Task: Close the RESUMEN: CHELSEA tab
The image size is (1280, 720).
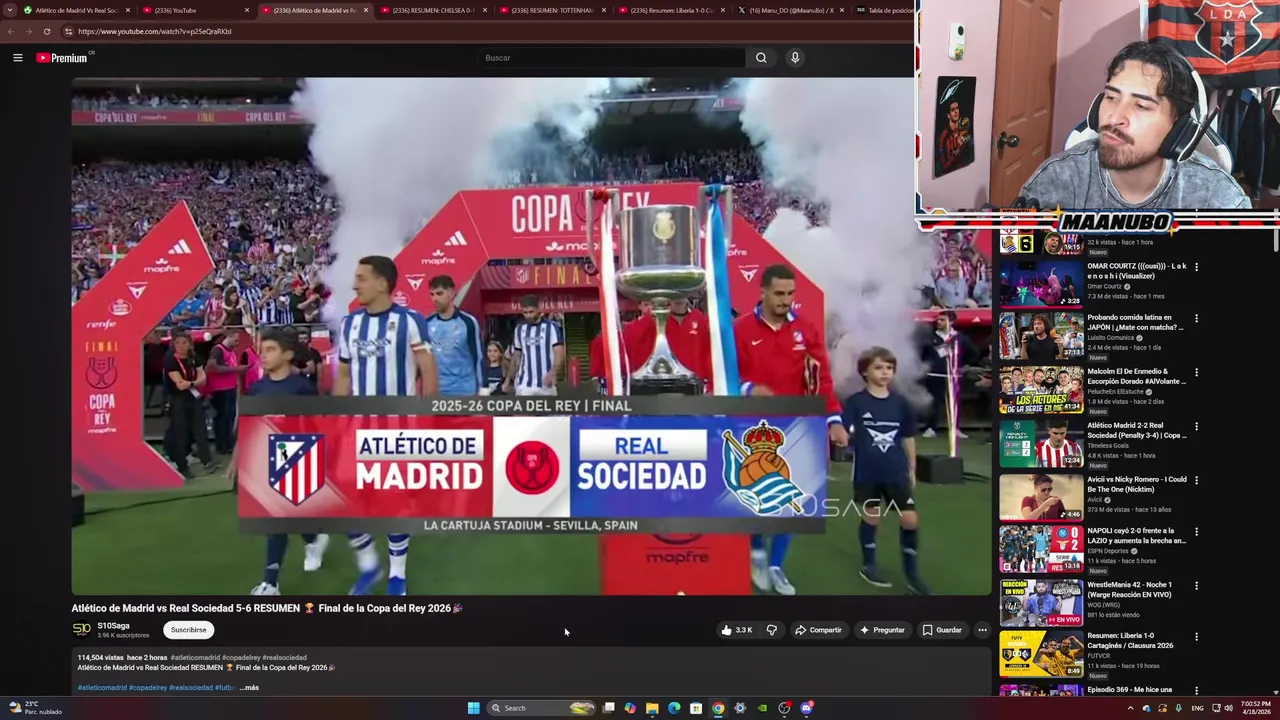Action: pos(485,10)
